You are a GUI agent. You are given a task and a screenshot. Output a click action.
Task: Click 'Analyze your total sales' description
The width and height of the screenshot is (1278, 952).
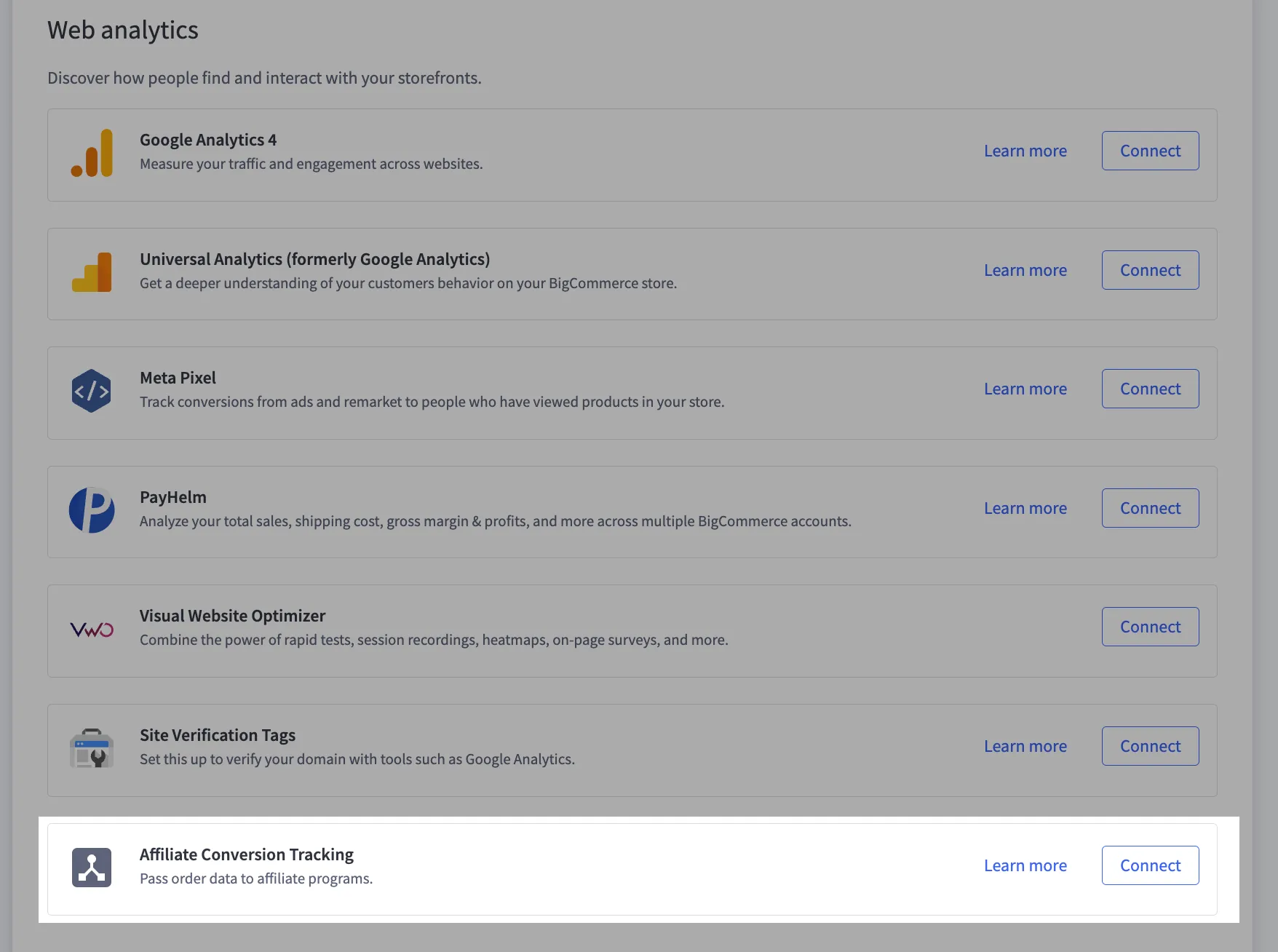(x=496, y=521)
